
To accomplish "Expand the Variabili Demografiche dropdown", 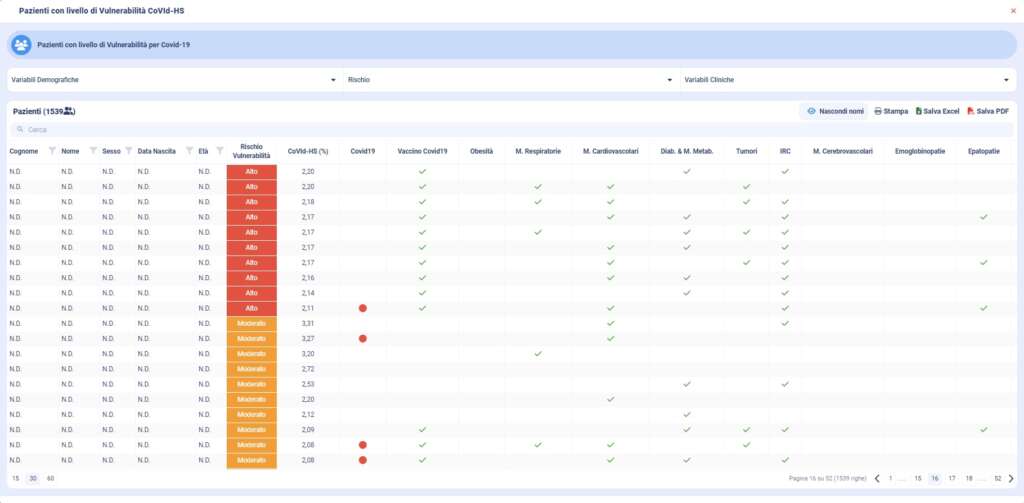I will (172, 79).
